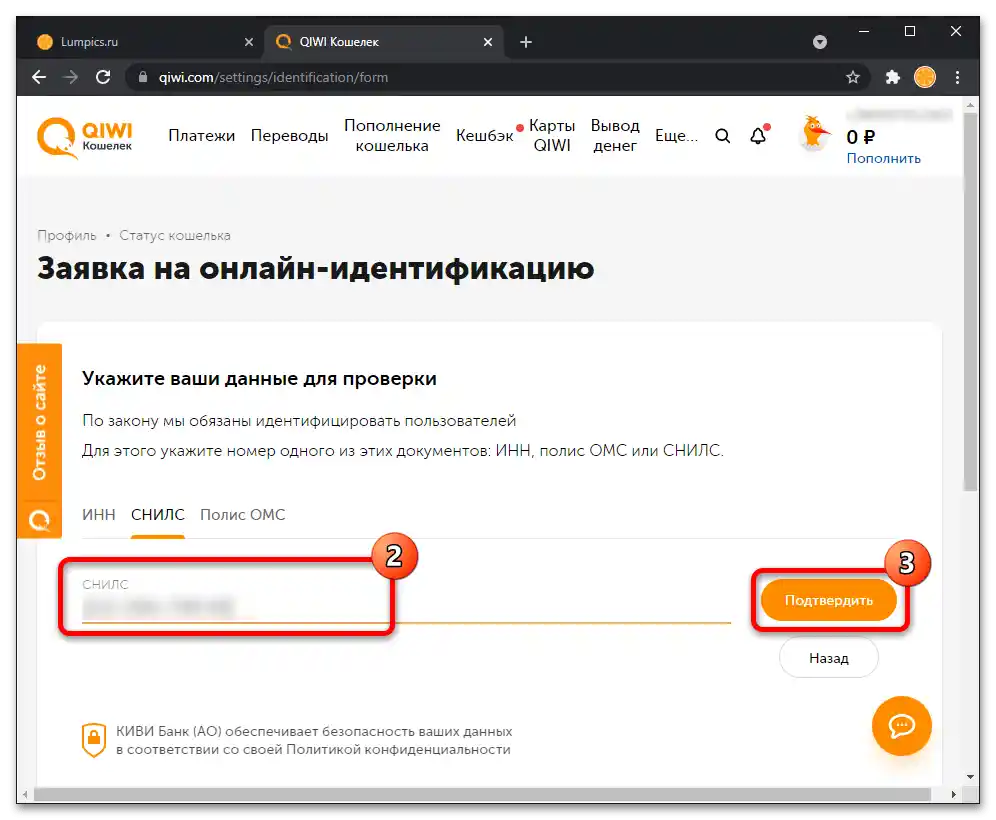Reload the page with refresh icon
This screenshot has width=996, height=820.
point(103,77)
